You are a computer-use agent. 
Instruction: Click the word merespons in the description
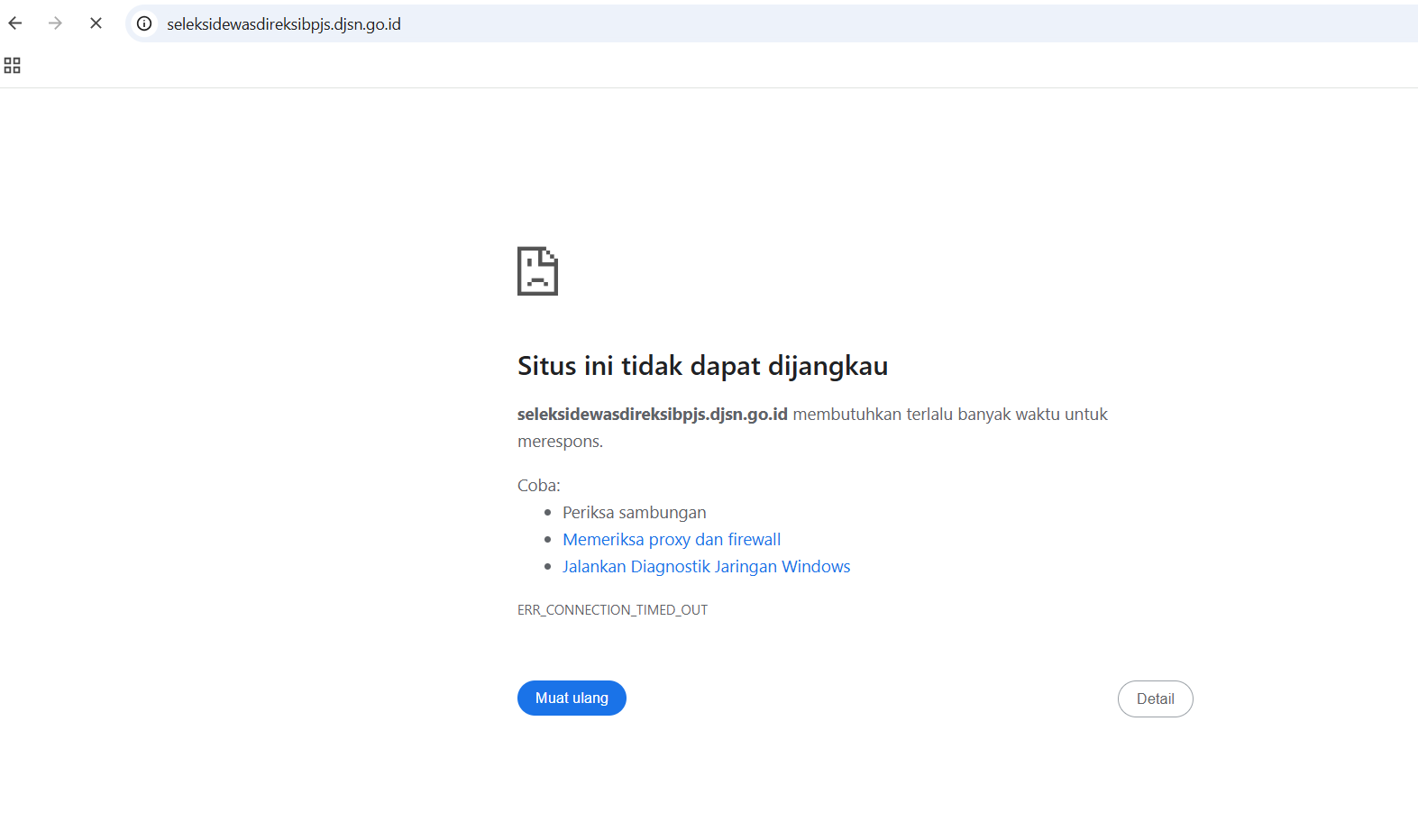[x=559, y=442]
